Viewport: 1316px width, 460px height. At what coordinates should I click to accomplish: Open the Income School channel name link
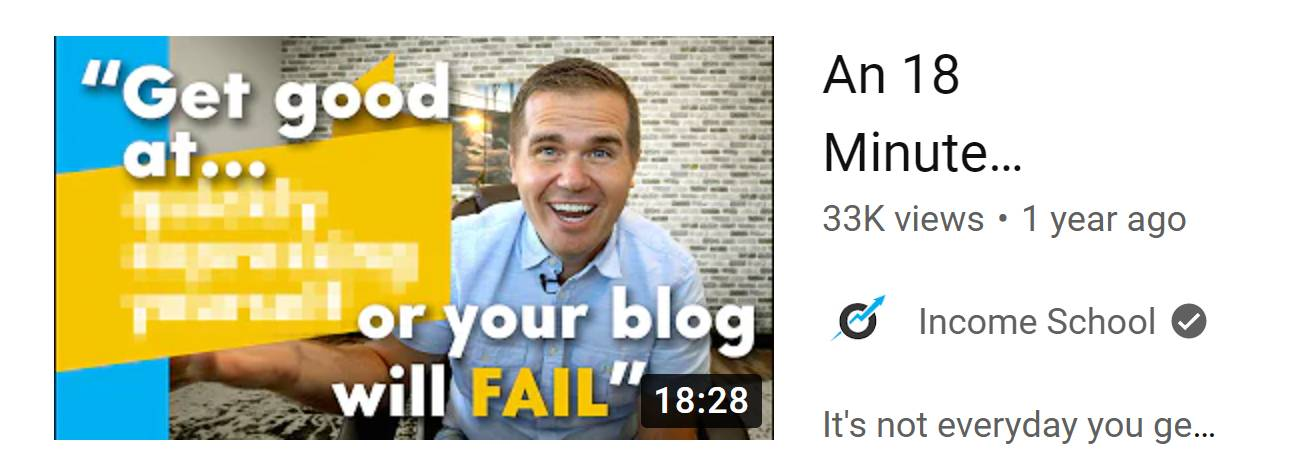coord(1037,322)
